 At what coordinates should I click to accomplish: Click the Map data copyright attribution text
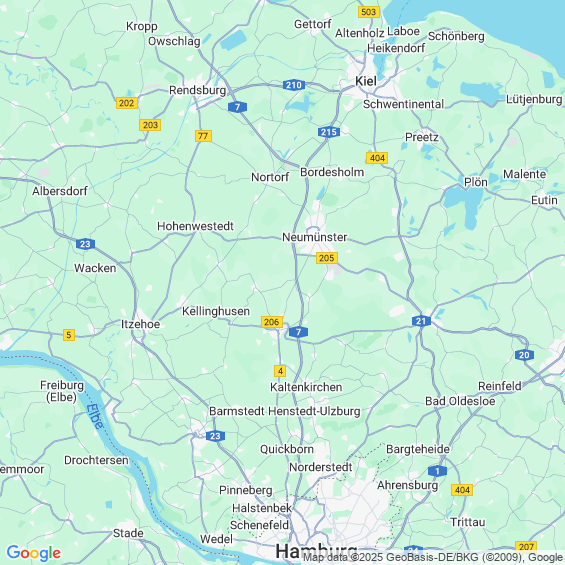(433, 557)
